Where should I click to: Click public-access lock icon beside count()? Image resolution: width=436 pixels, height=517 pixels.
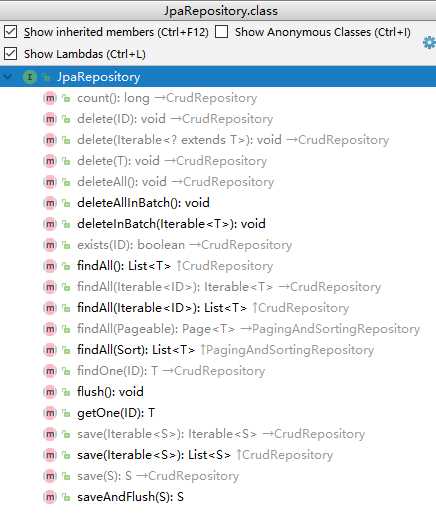coord(66,98)
